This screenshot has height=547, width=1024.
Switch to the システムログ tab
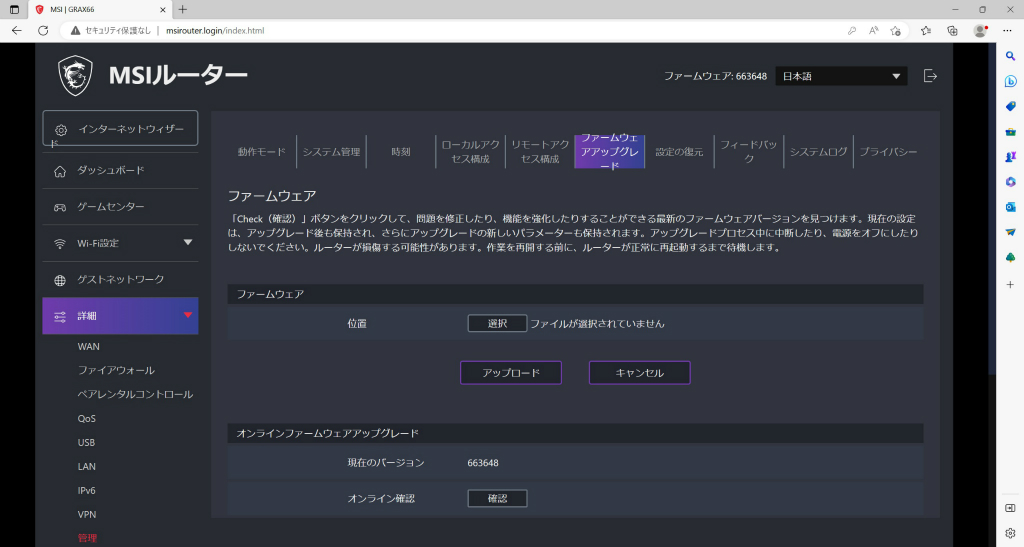click(818, 151)
